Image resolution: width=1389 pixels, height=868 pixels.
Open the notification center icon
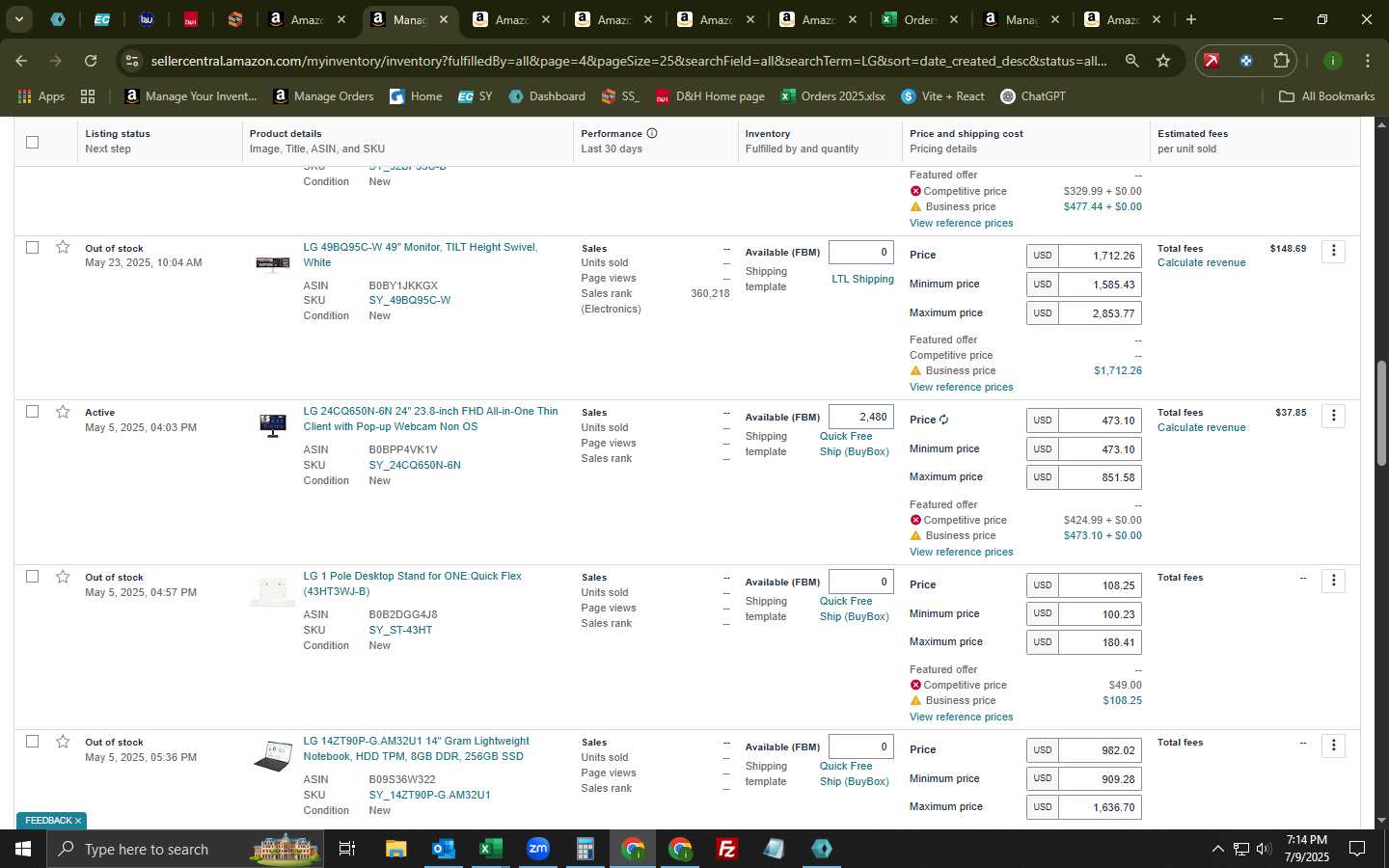[1357, 849]
